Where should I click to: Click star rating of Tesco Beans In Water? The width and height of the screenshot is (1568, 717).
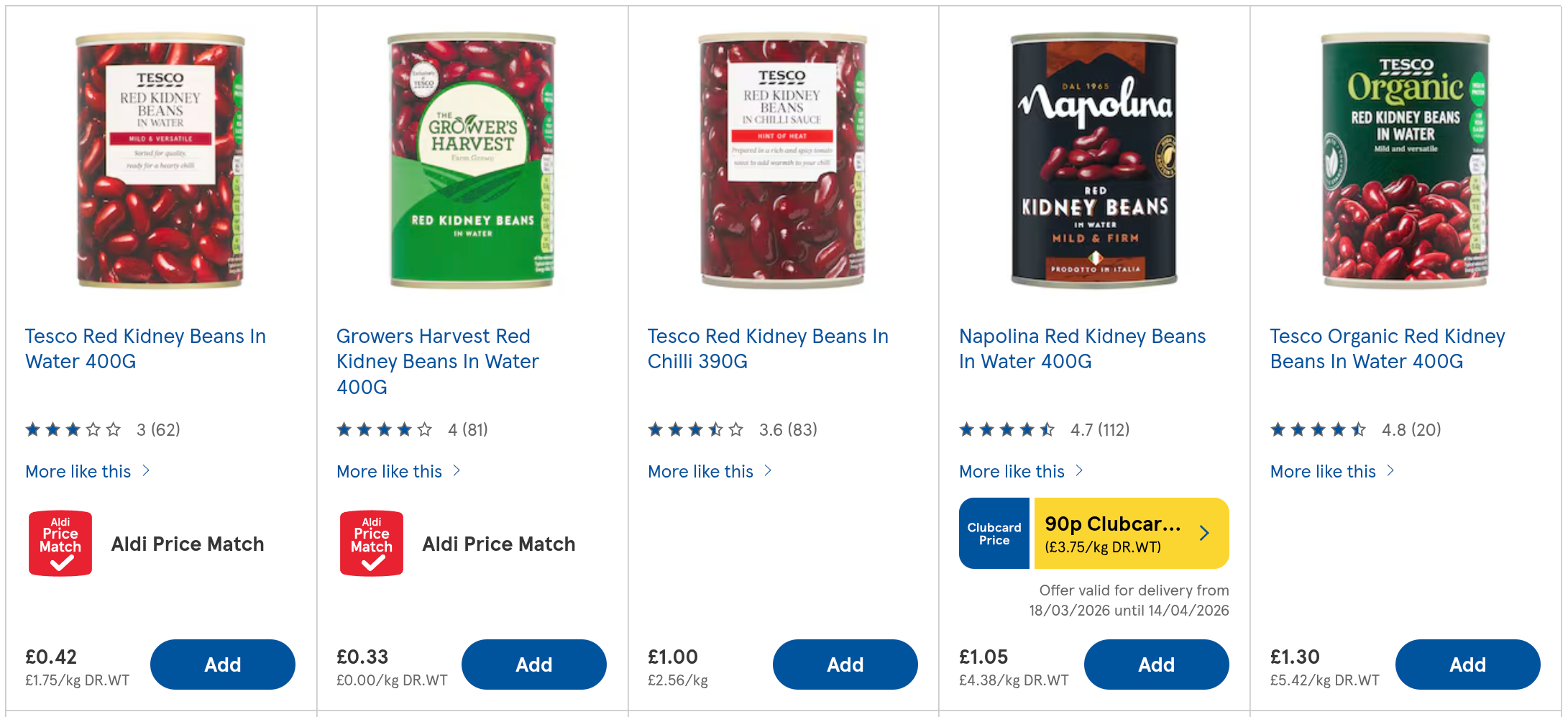[x=73, y=430]
